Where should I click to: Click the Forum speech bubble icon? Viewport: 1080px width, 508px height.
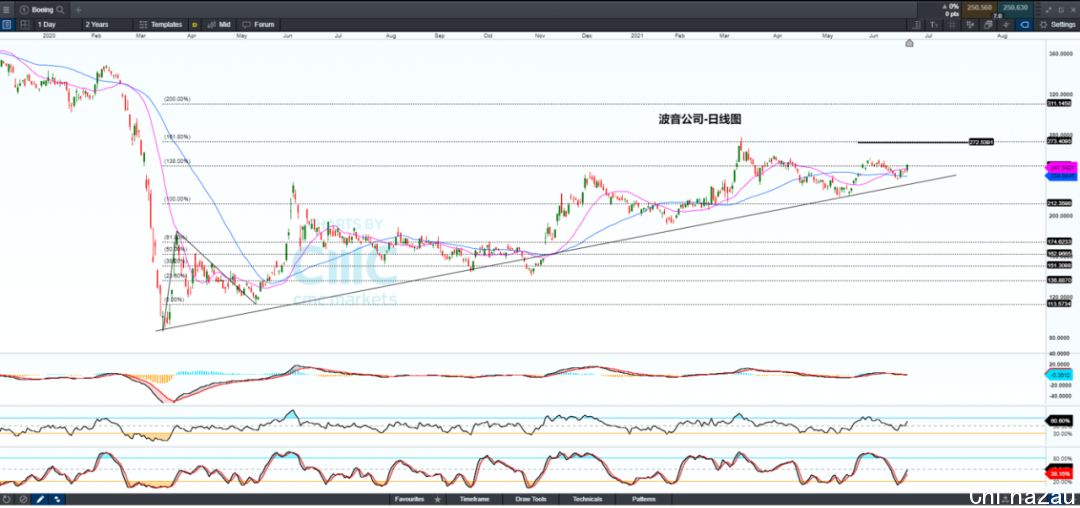click(247, 25)
